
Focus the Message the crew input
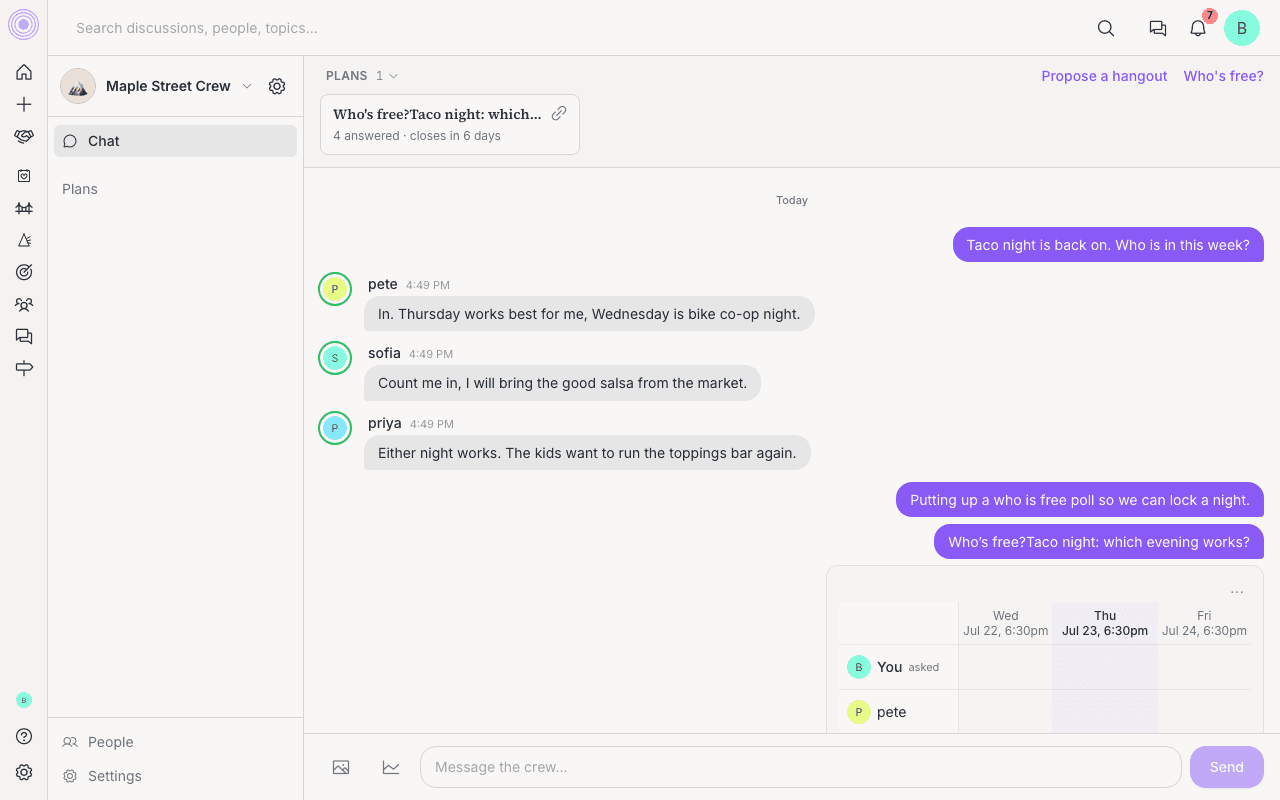pyautogui.click(x=801, y=767)
